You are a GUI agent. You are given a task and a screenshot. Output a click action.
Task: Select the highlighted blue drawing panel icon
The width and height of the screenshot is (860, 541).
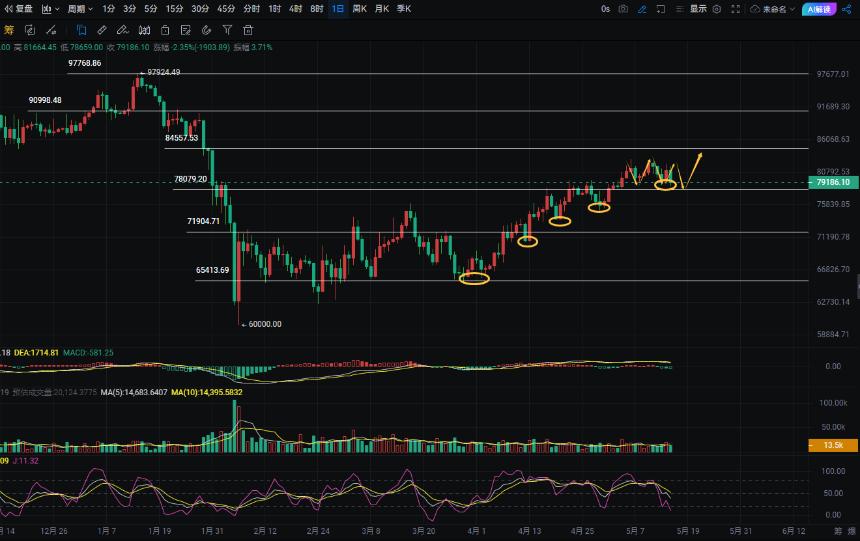point(81,30)
